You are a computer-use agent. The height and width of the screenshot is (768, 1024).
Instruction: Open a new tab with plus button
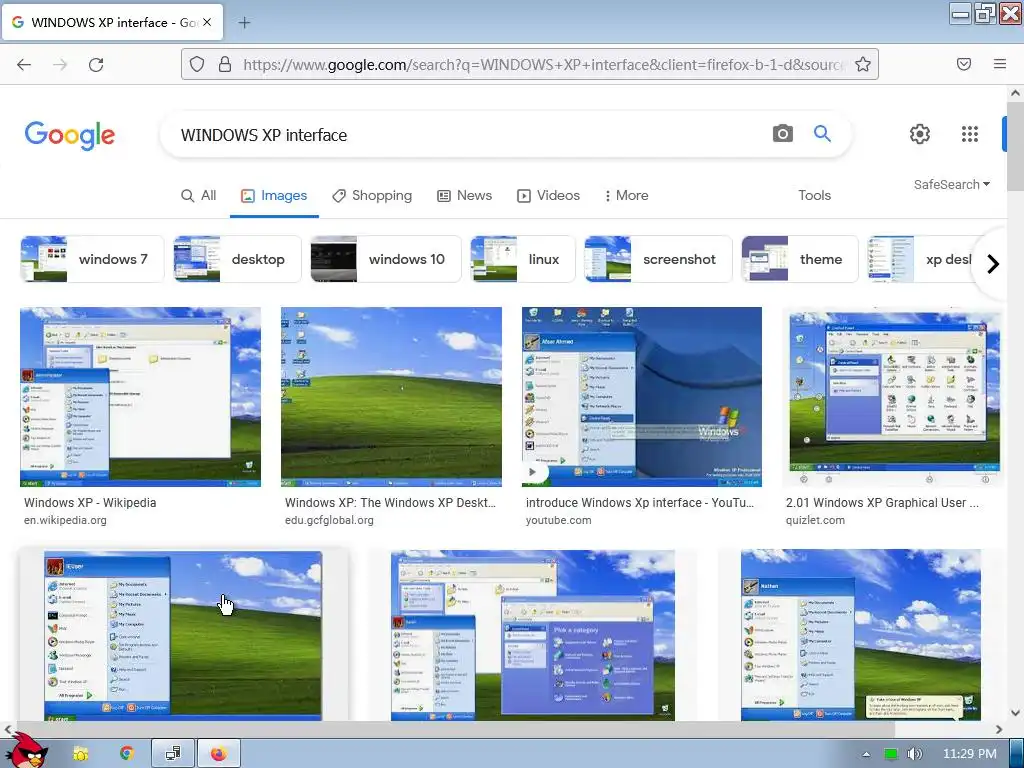tap(244, 23)
